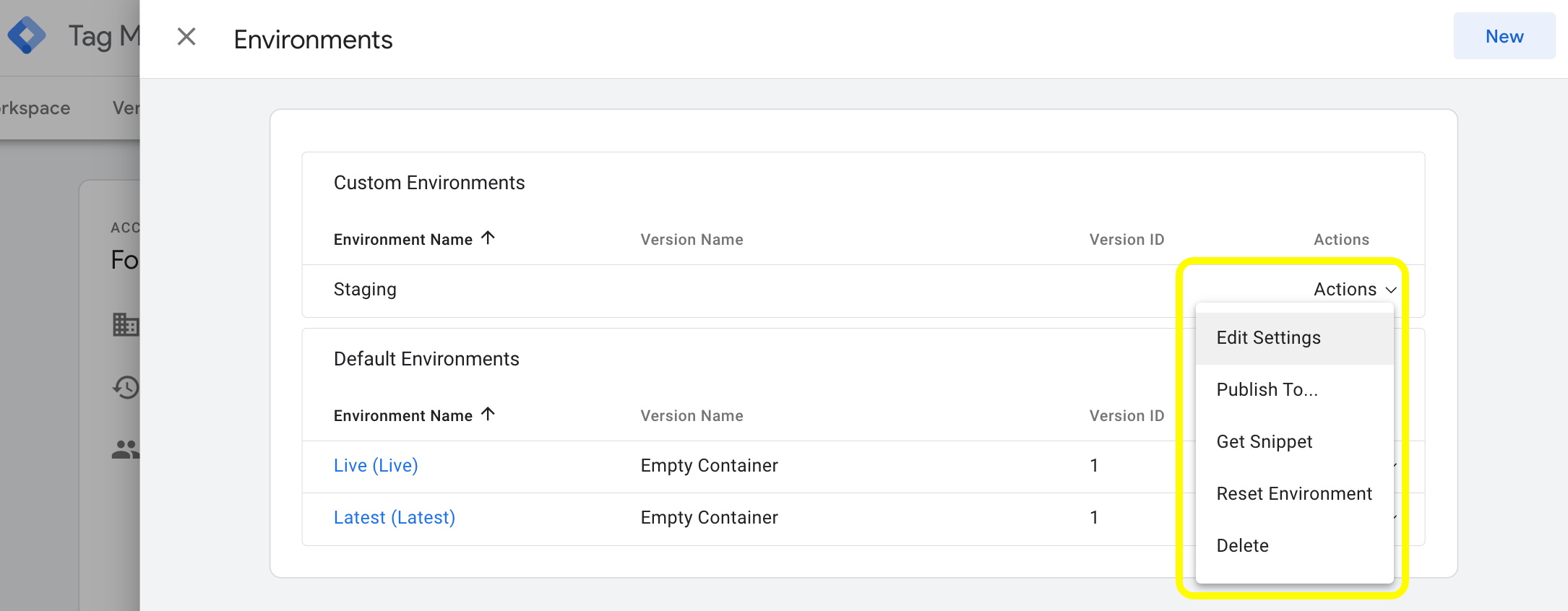
Task: Switch to the Workspace tab
Action: [35, 108]
